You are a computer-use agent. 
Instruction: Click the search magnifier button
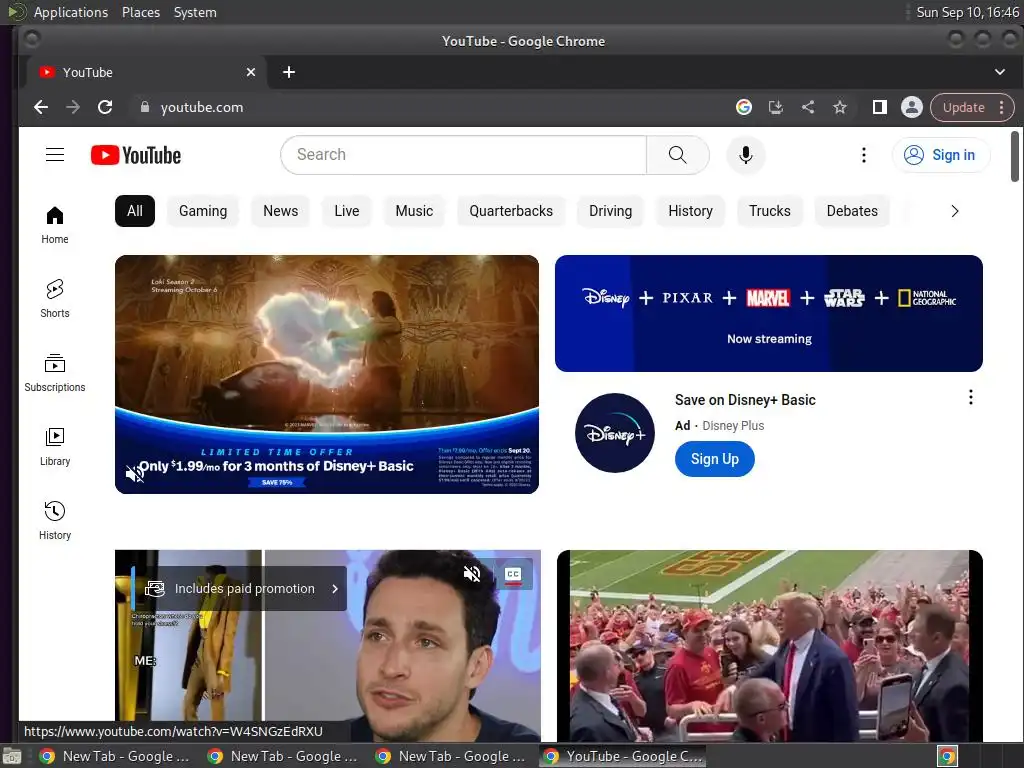677,155
